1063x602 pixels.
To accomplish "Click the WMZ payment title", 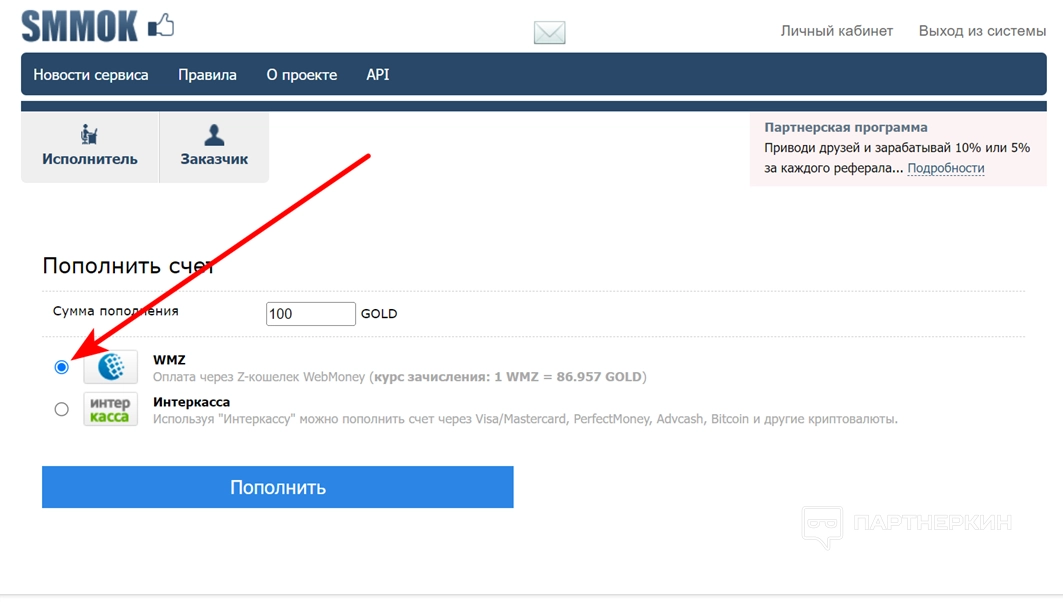I will coord(169,360).
